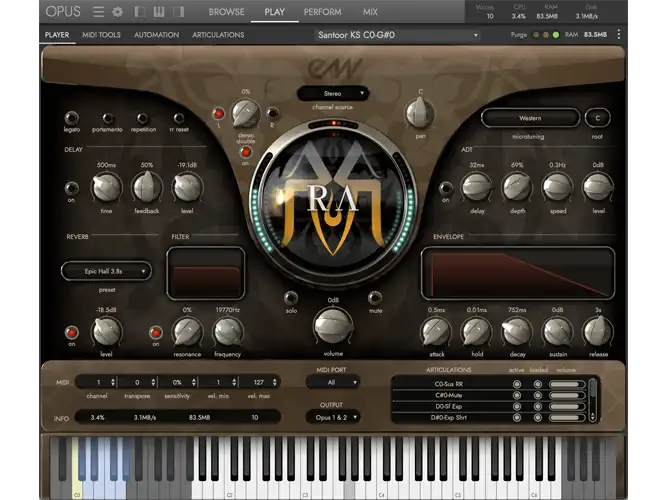Select the C0-Sus RR articulation
The height and width of the screenshot is (500, 667).
click(x=449, y=384)
